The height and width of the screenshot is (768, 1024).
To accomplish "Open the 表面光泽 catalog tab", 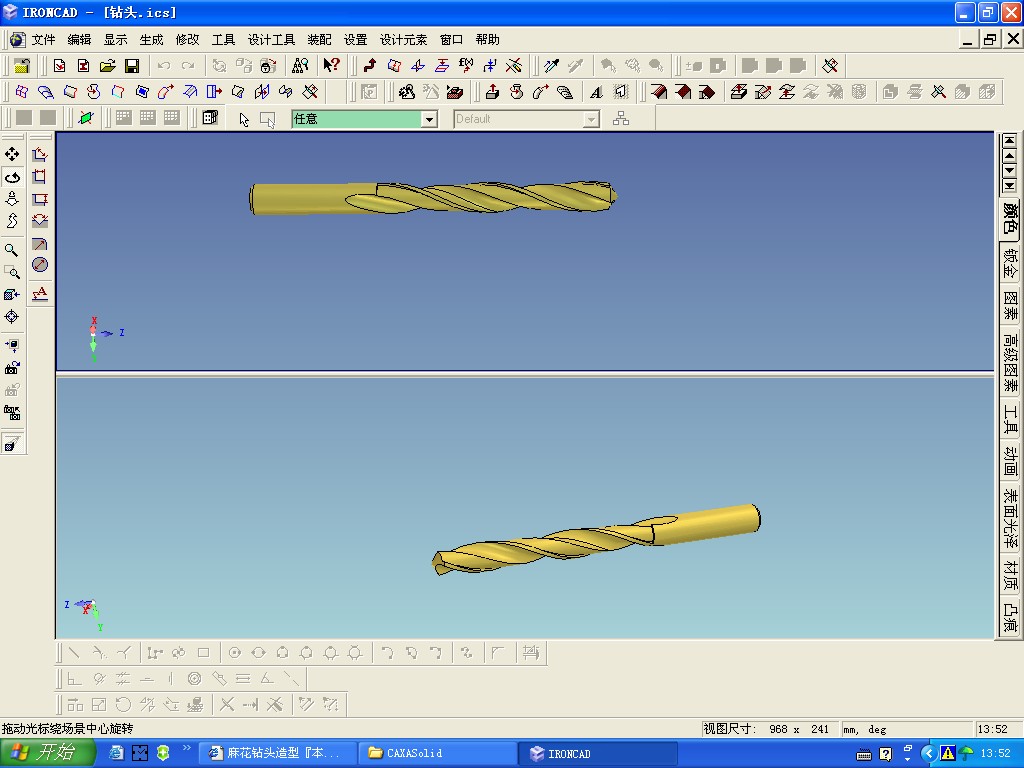I will (1010, 519).
